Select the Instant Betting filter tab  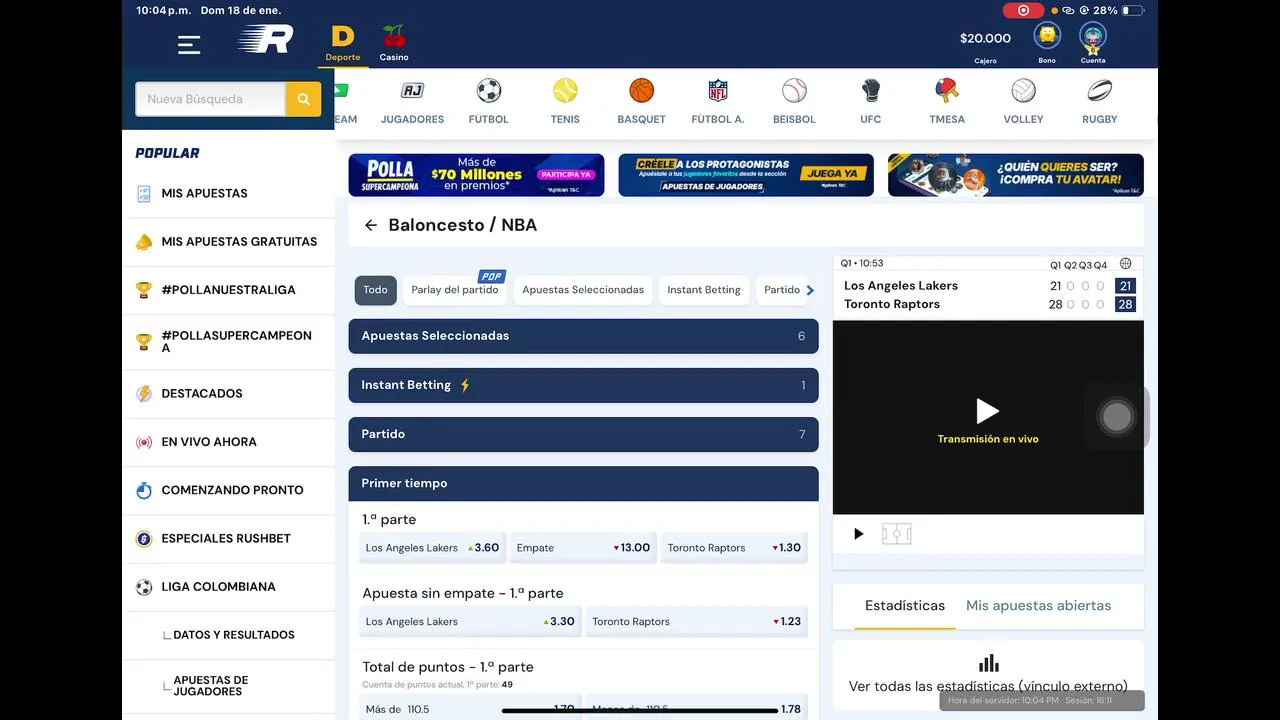pos(704,290)
